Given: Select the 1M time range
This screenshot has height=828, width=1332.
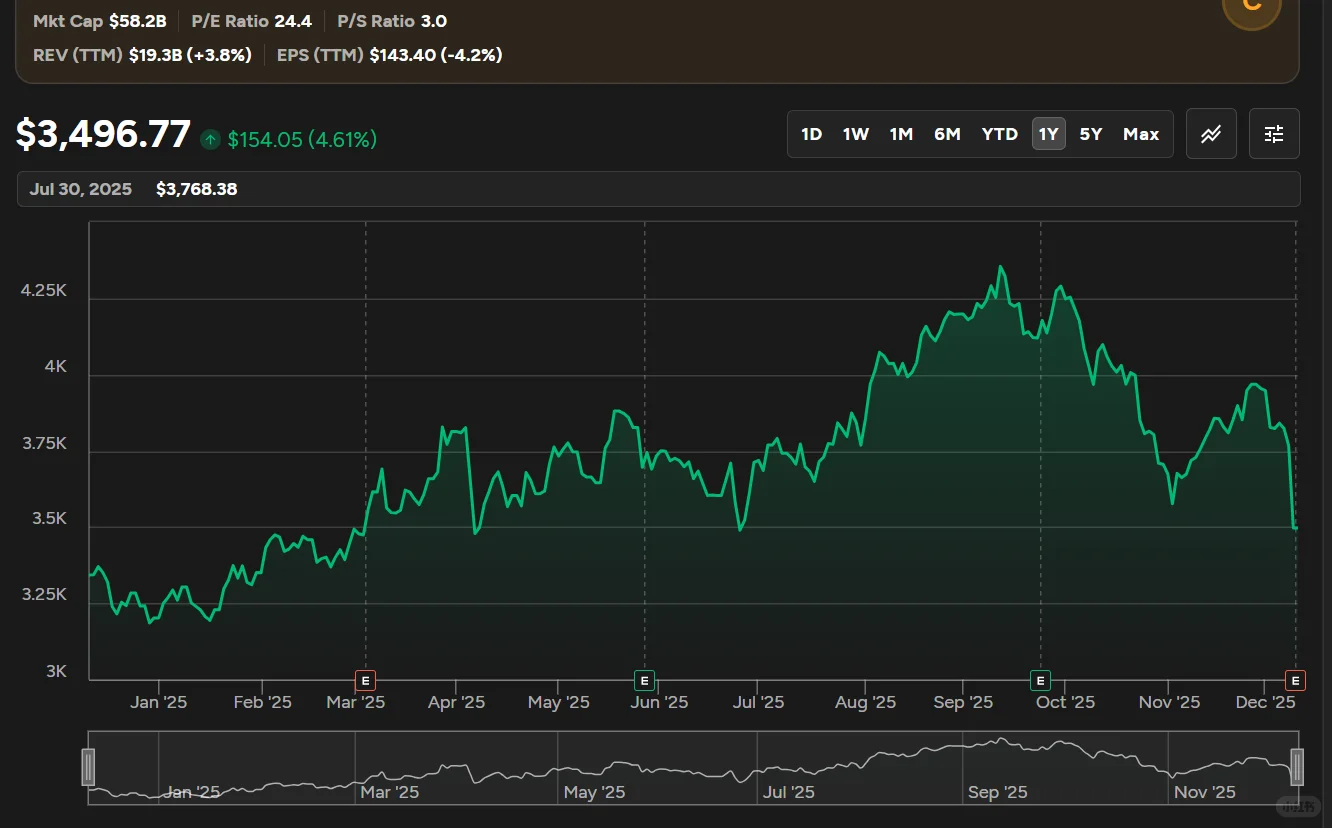Looking at the screenshot, I should coord(901,133).
